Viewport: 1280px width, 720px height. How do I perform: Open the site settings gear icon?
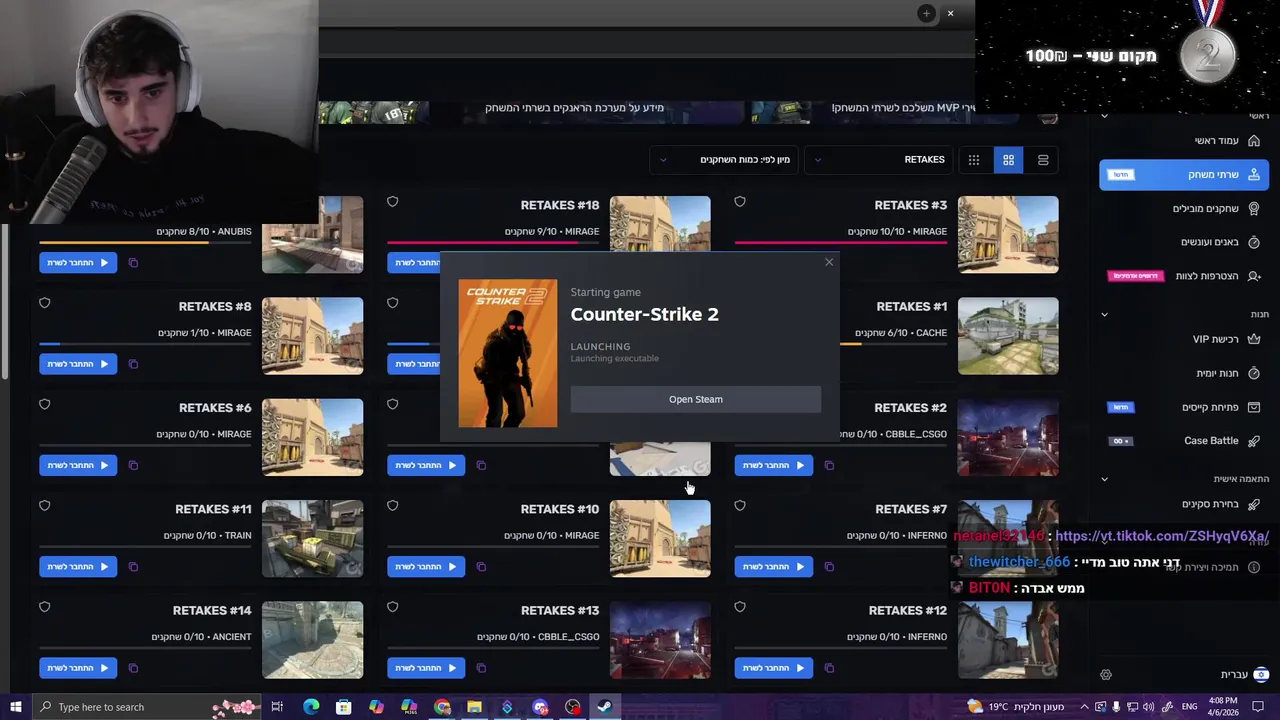1106,675
